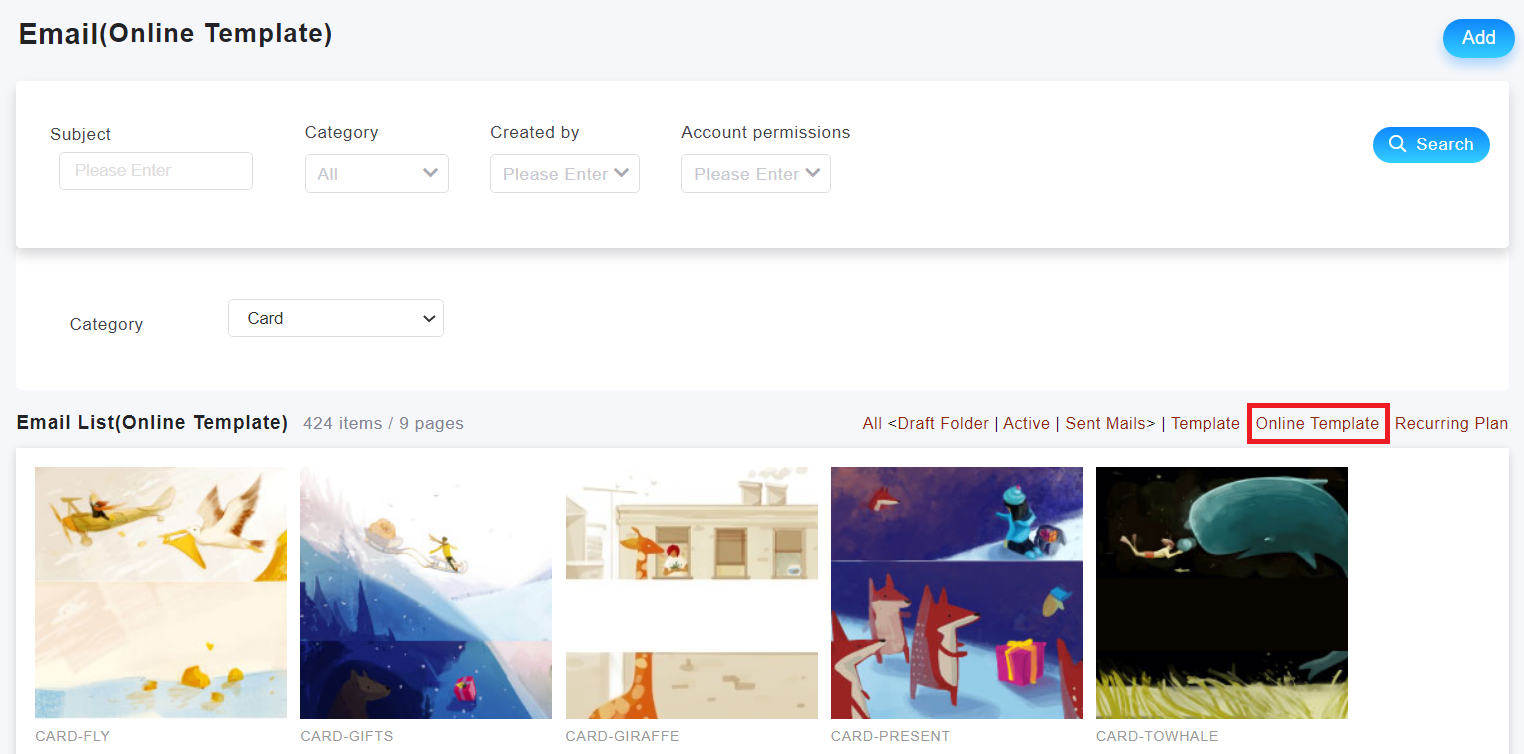Click the CARD-GIFTS caption text

pos(347,736)
